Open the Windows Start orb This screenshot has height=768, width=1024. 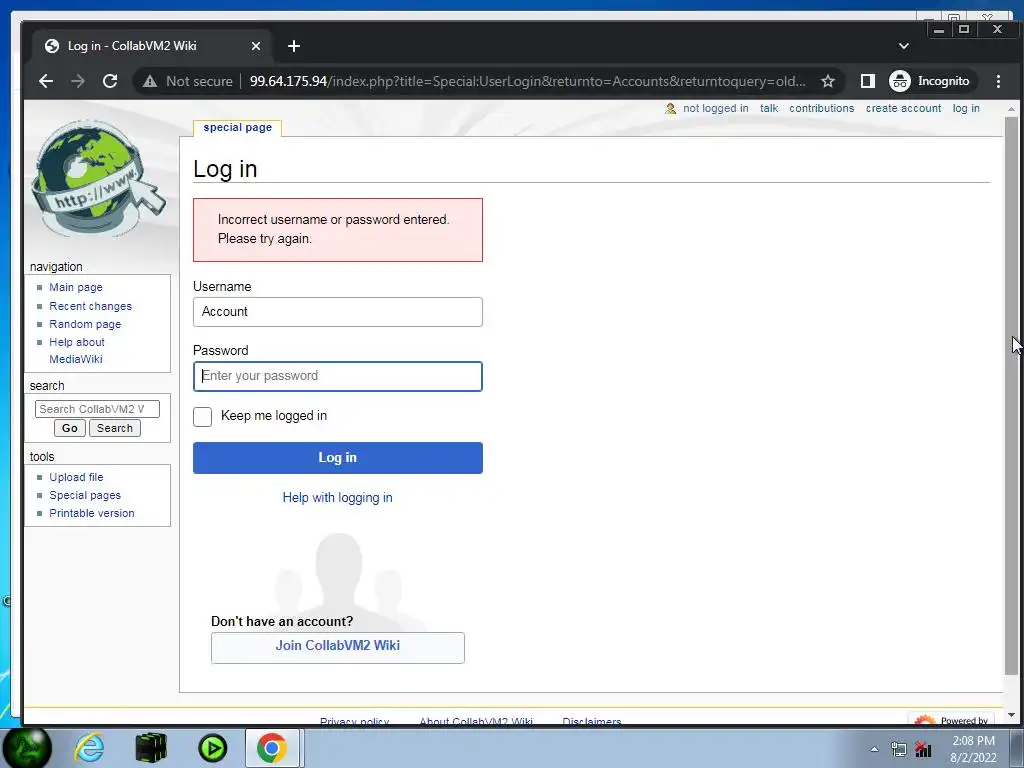coord(27,748)
